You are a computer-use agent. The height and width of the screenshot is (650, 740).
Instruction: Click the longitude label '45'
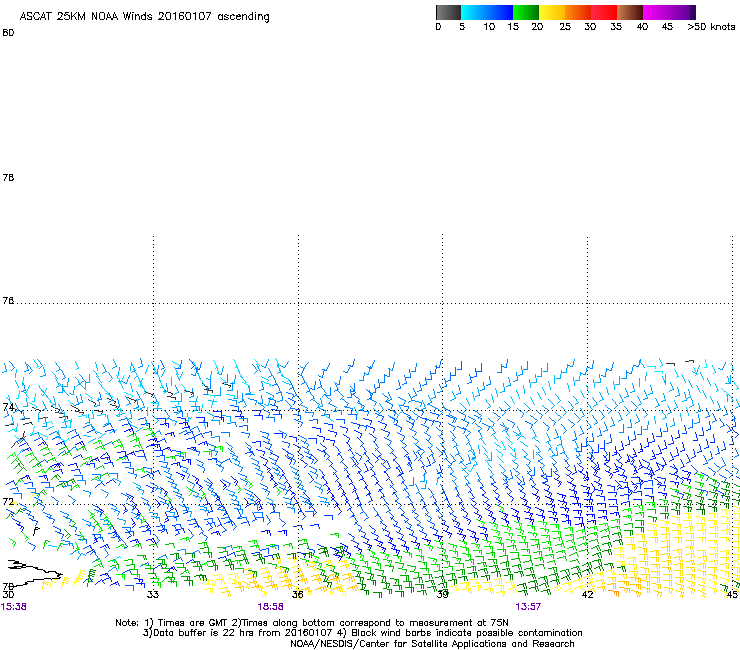(x=732, y=594)
